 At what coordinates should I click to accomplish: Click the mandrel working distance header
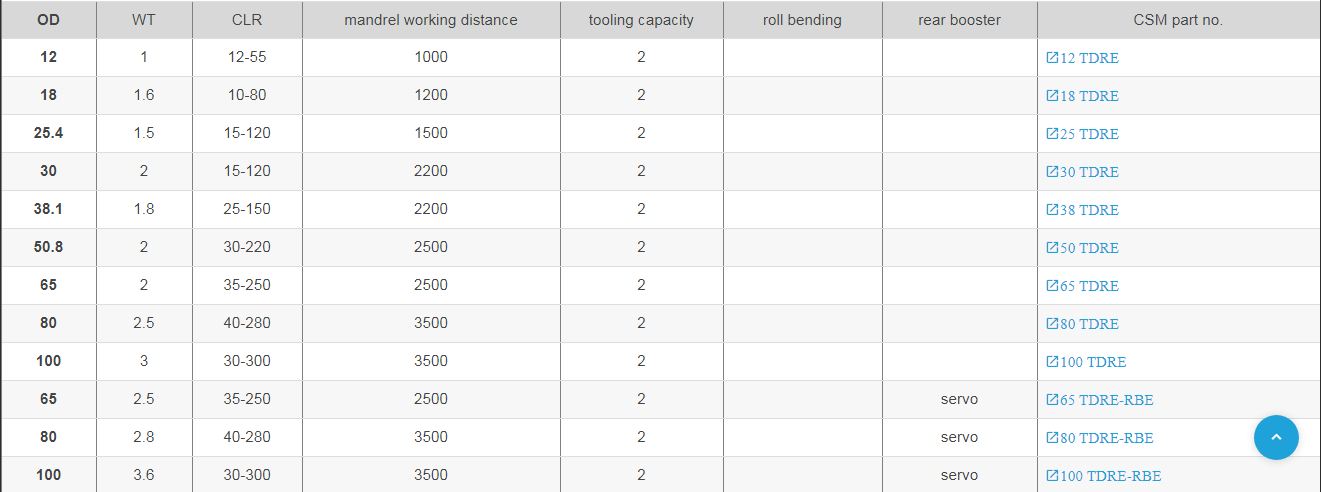[x=431, y=20]
